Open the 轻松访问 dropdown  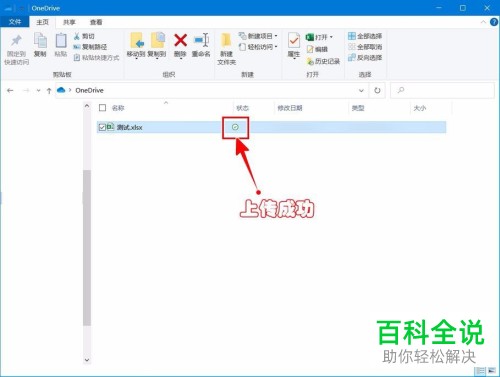(258, 47)
